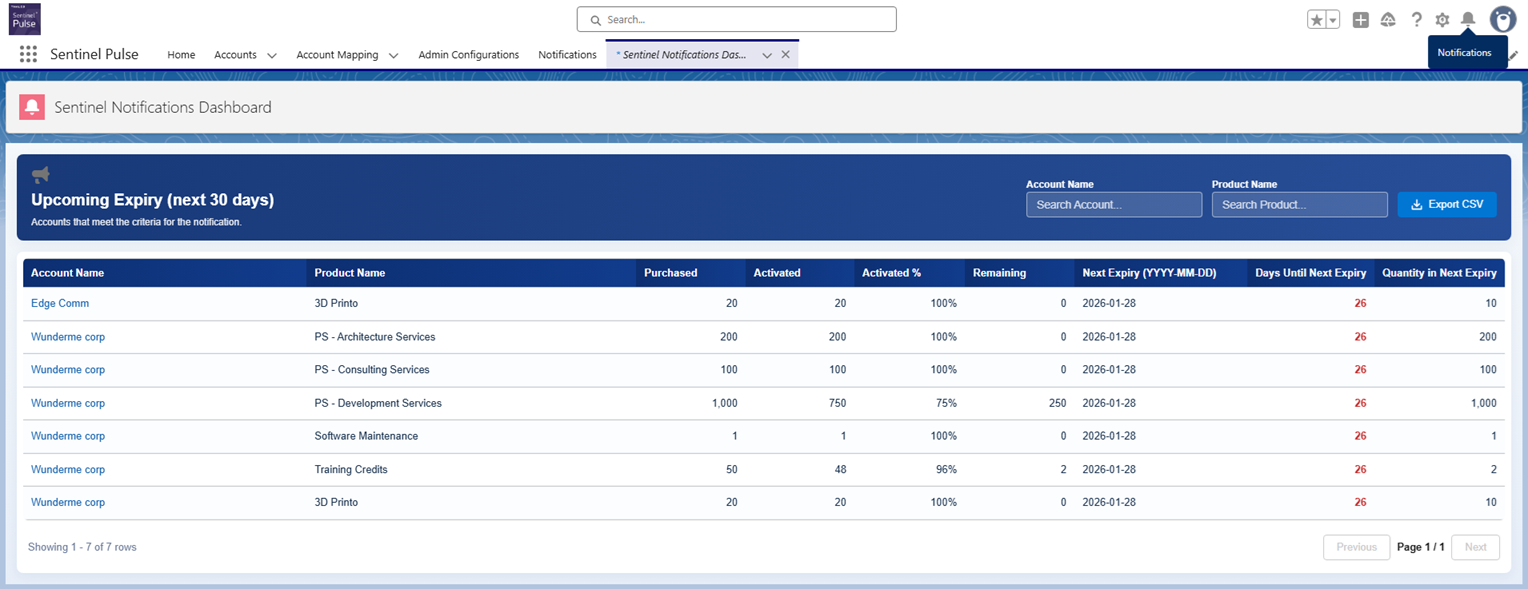Expand the Account Mapping dropdown chevron
This screenshot has width=1528, height=589.
pos(393,56)
